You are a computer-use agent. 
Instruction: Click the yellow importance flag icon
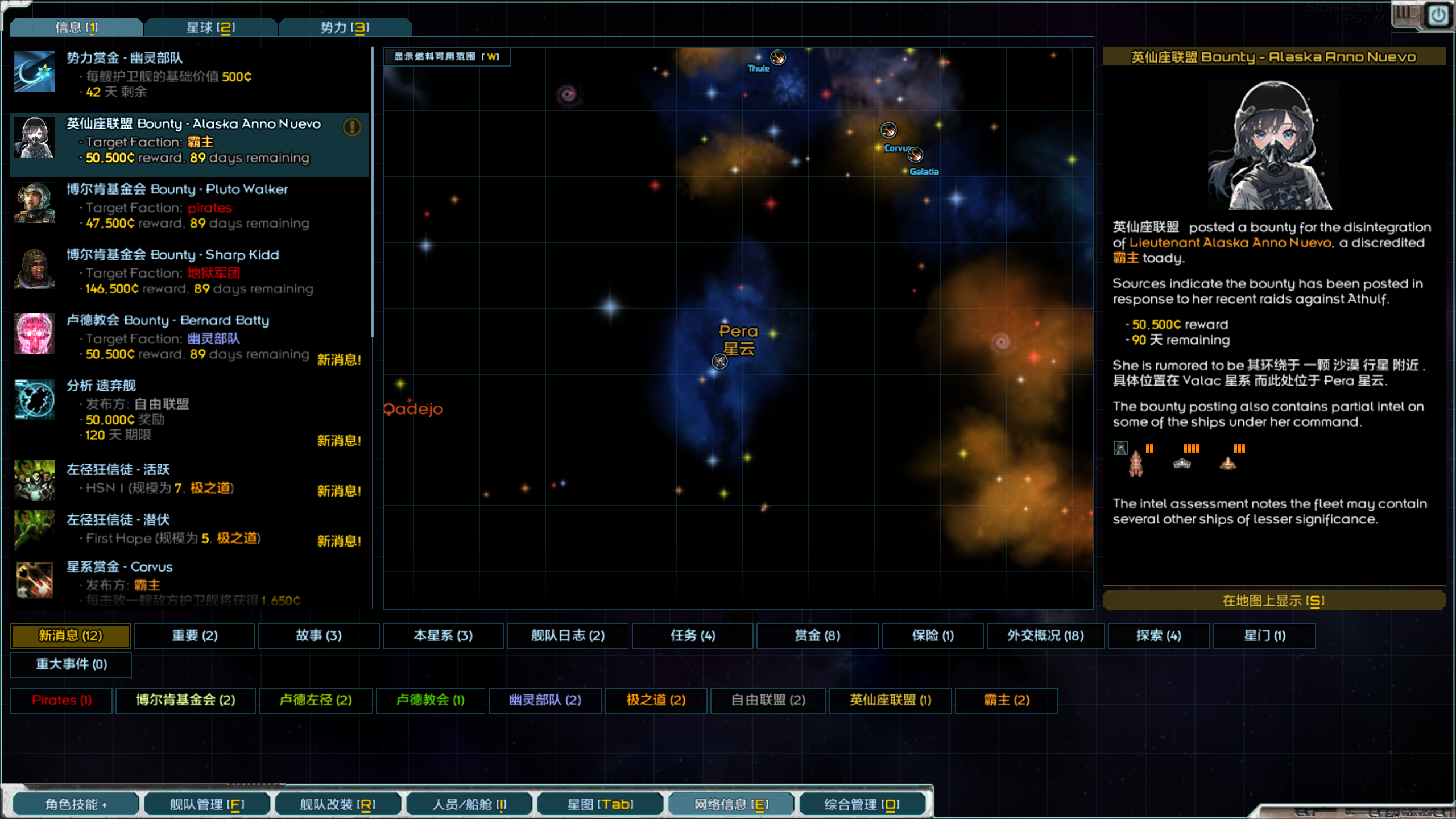352,126
